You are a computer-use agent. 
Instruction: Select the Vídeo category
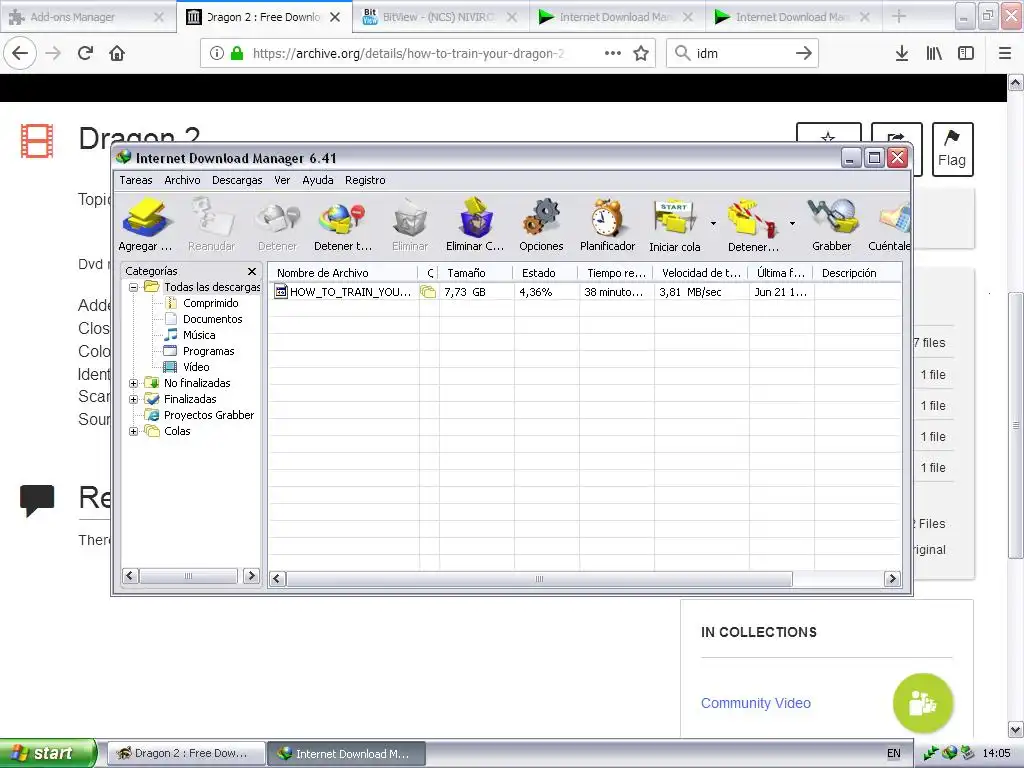point(196,367)
